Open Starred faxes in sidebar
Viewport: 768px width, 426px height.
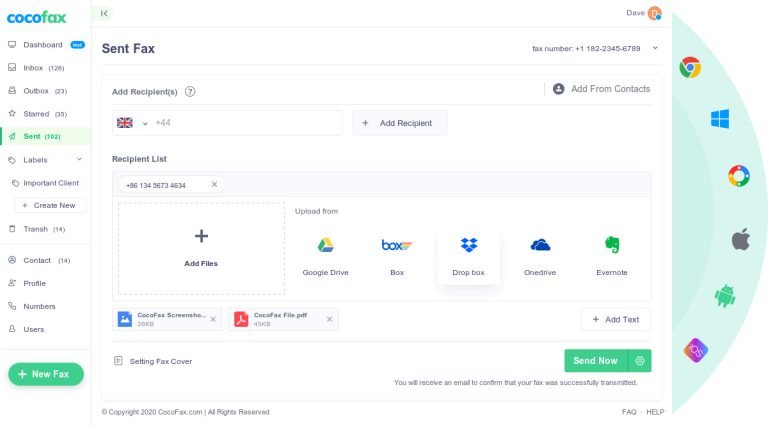pos(40,114)
